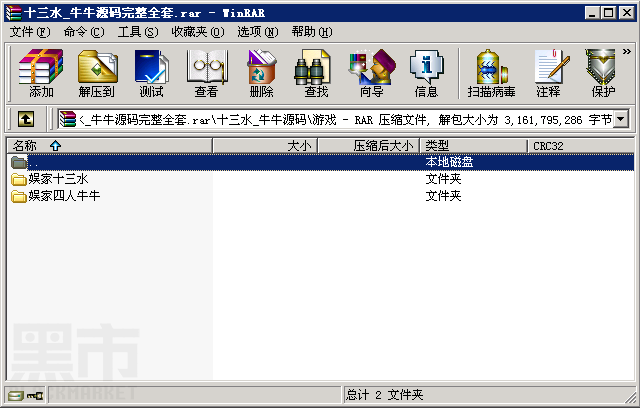Image resolution: width=640 pixels, height=408 pixels.
Task: Click the 解压到 (Extract to) icon
Action: click(97, 73)
